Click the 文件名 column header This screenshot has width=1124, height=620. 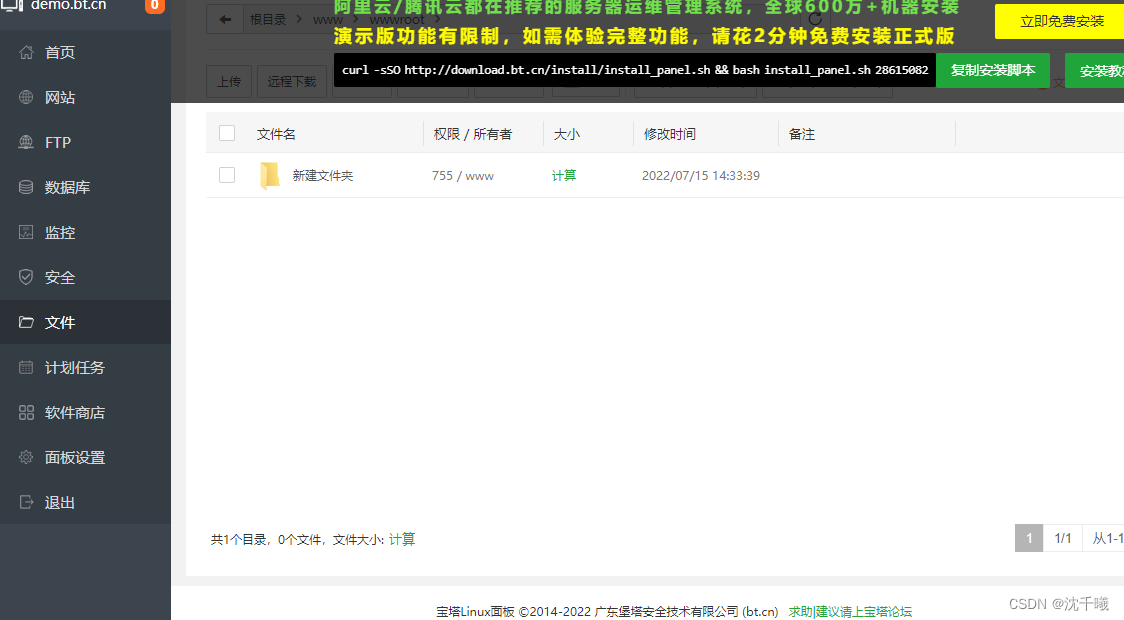click(x=276, y=134)
